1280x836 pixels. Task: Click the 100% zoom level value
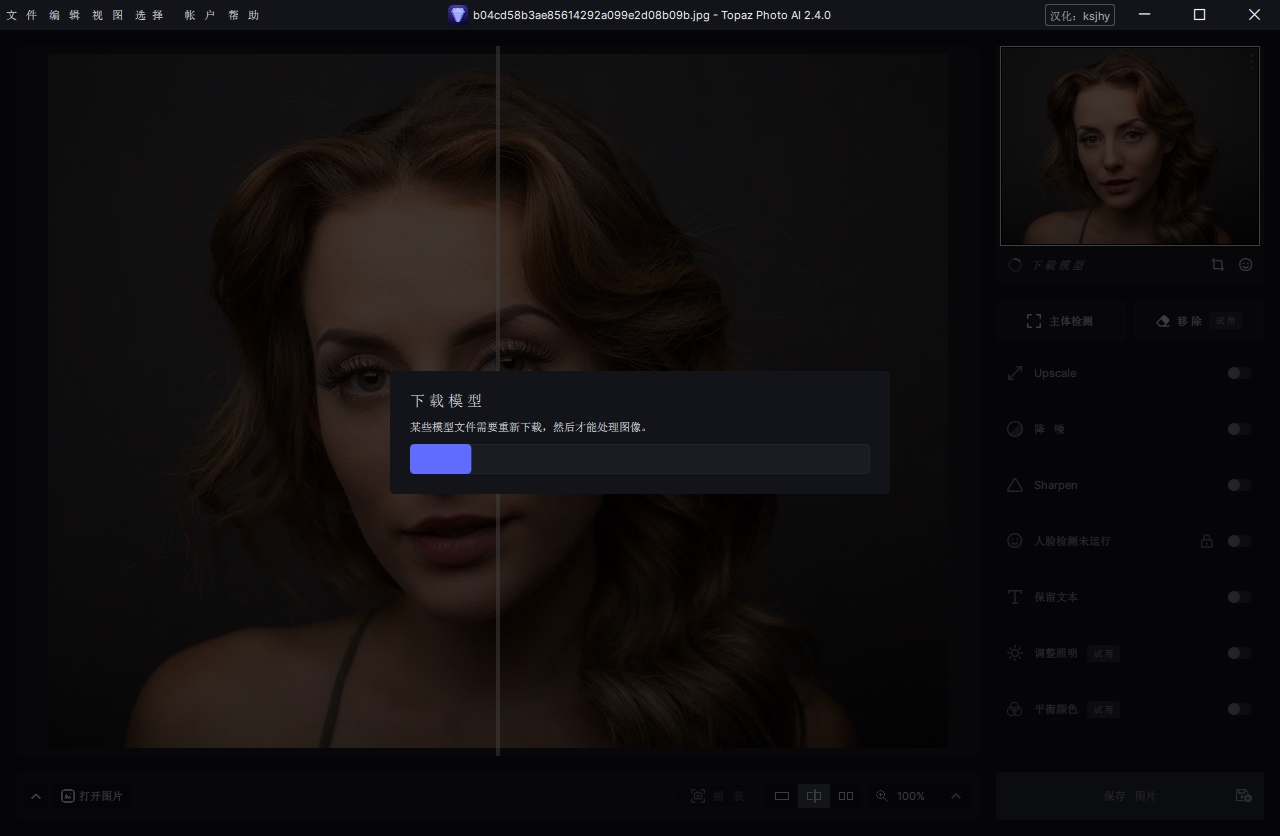point(911,796)
